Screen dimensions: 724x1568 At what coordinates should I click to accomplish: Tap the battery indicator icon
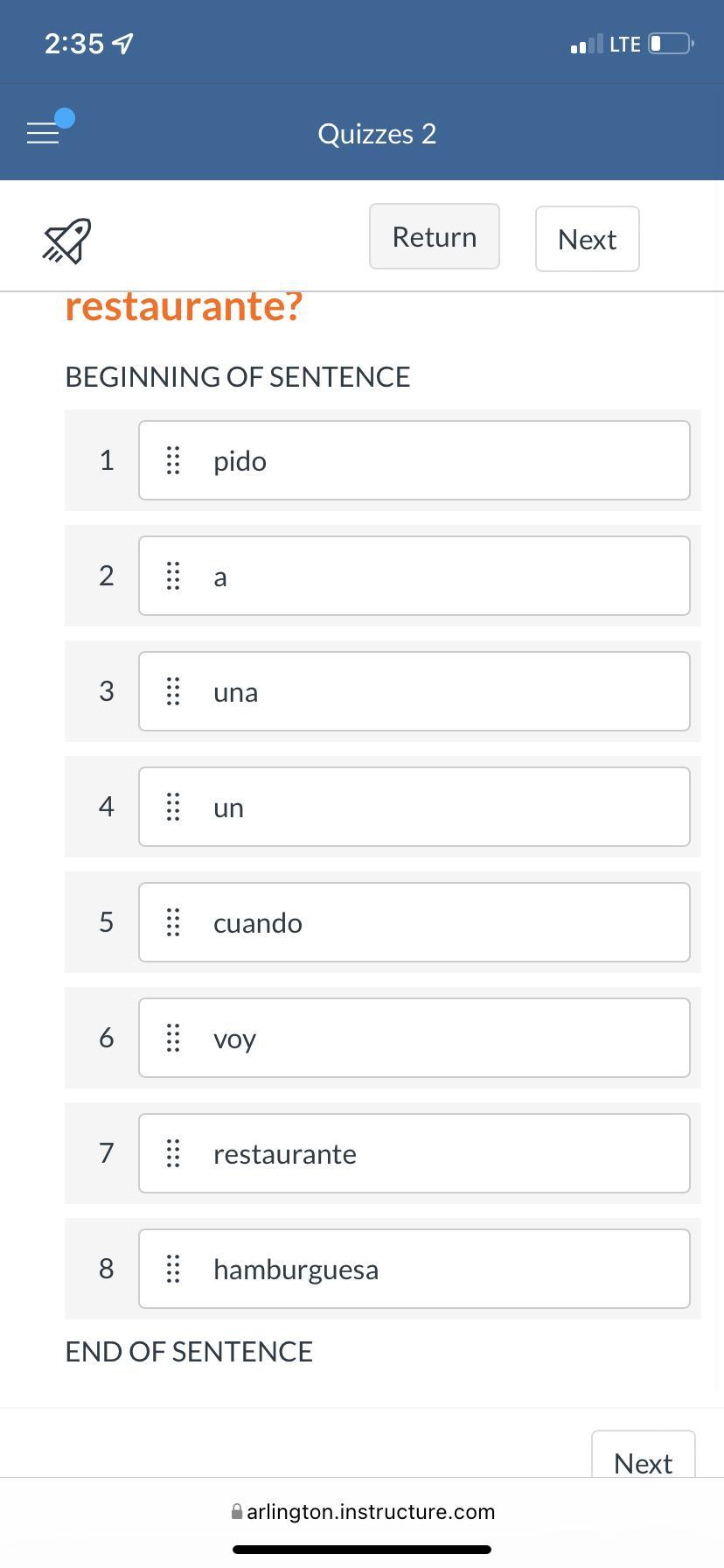click(x=670, y=44)
